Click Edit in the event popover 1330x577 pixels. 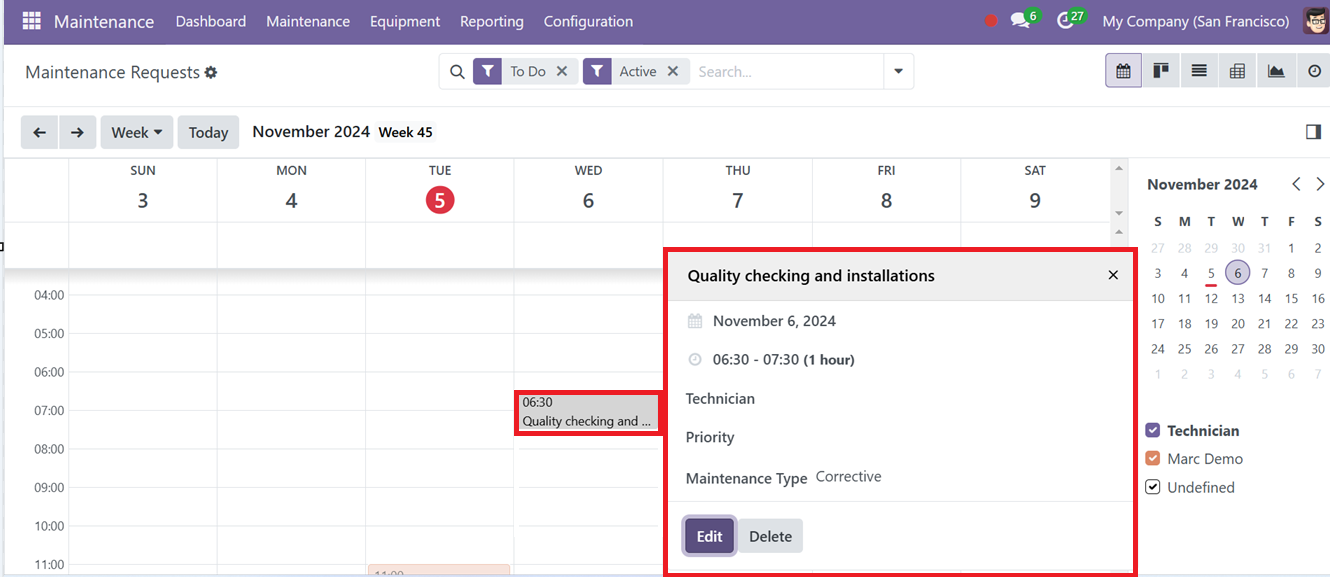[710, 536]
